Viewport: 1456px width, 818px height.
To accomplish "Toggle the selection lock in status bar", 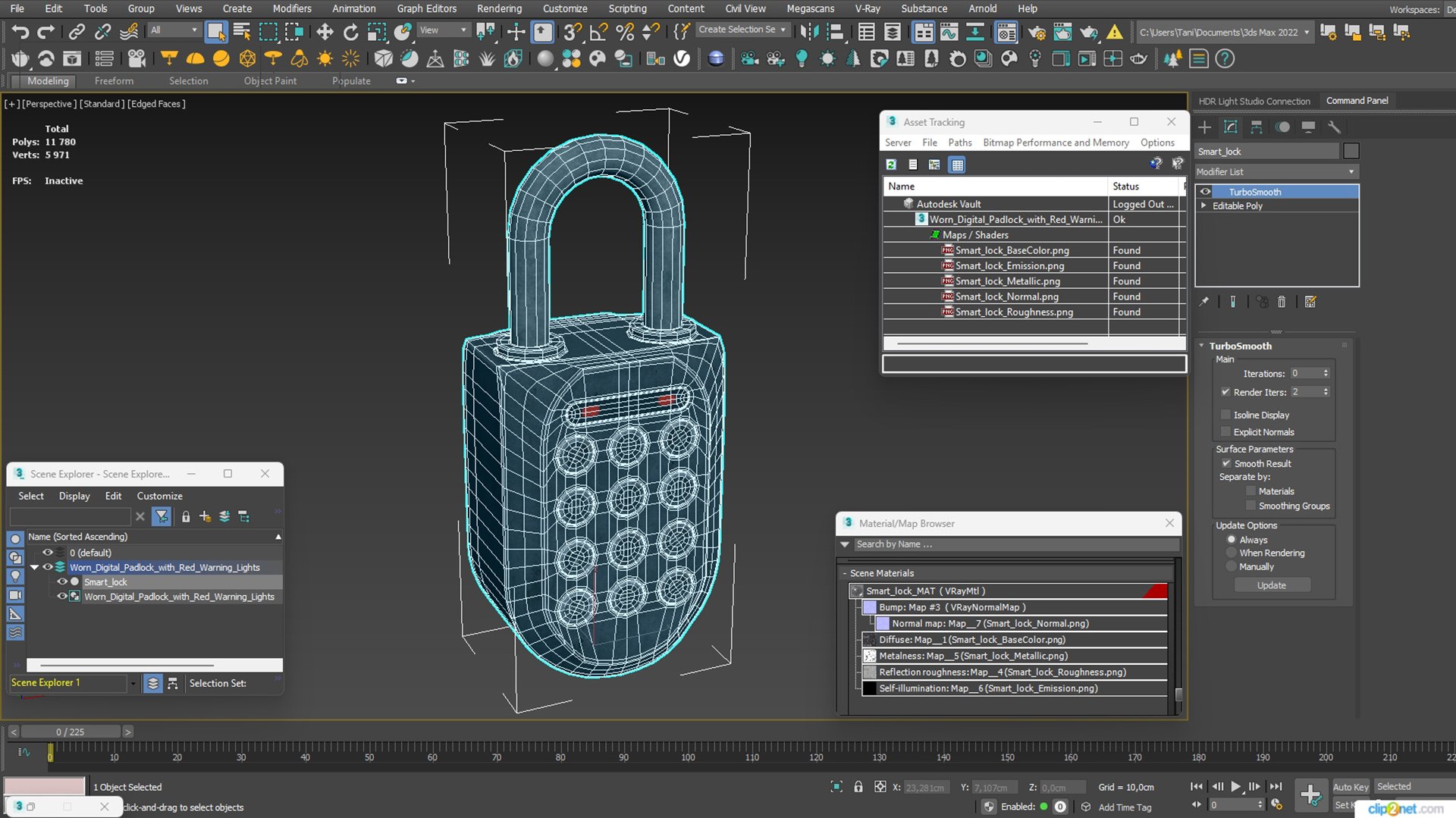I will point(858,787).
